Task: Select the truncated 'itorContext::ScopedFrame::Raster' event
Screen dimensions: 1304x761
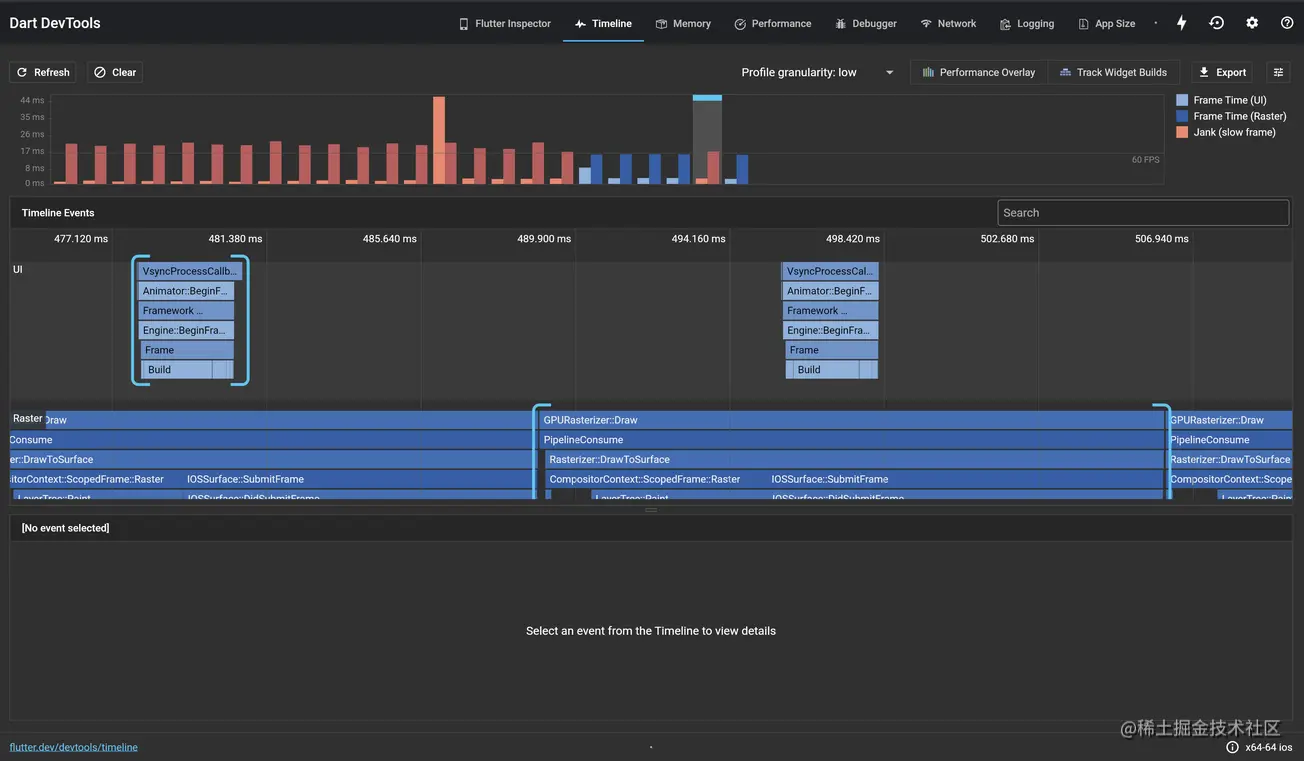Action: point(94,479)
